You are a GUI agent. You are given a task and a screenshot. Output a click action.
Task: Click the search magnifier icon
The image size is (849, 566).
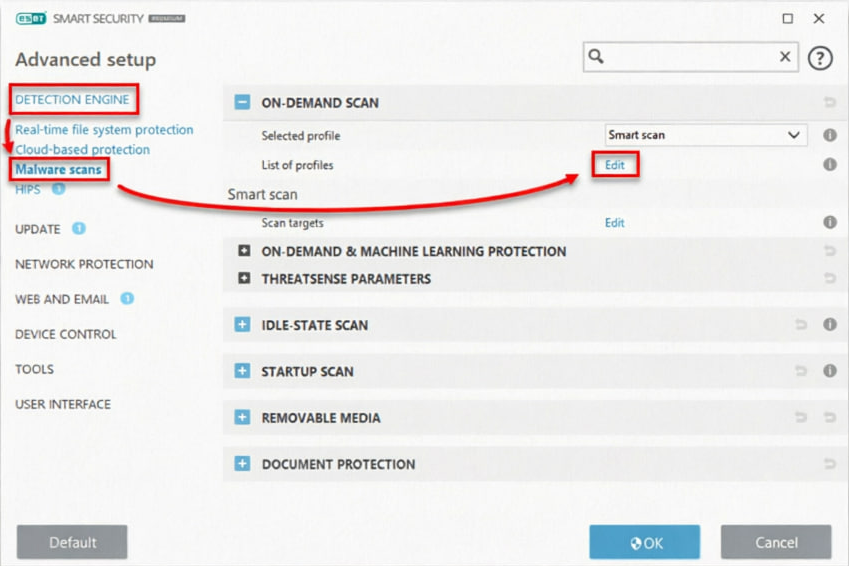coord(596,56)
